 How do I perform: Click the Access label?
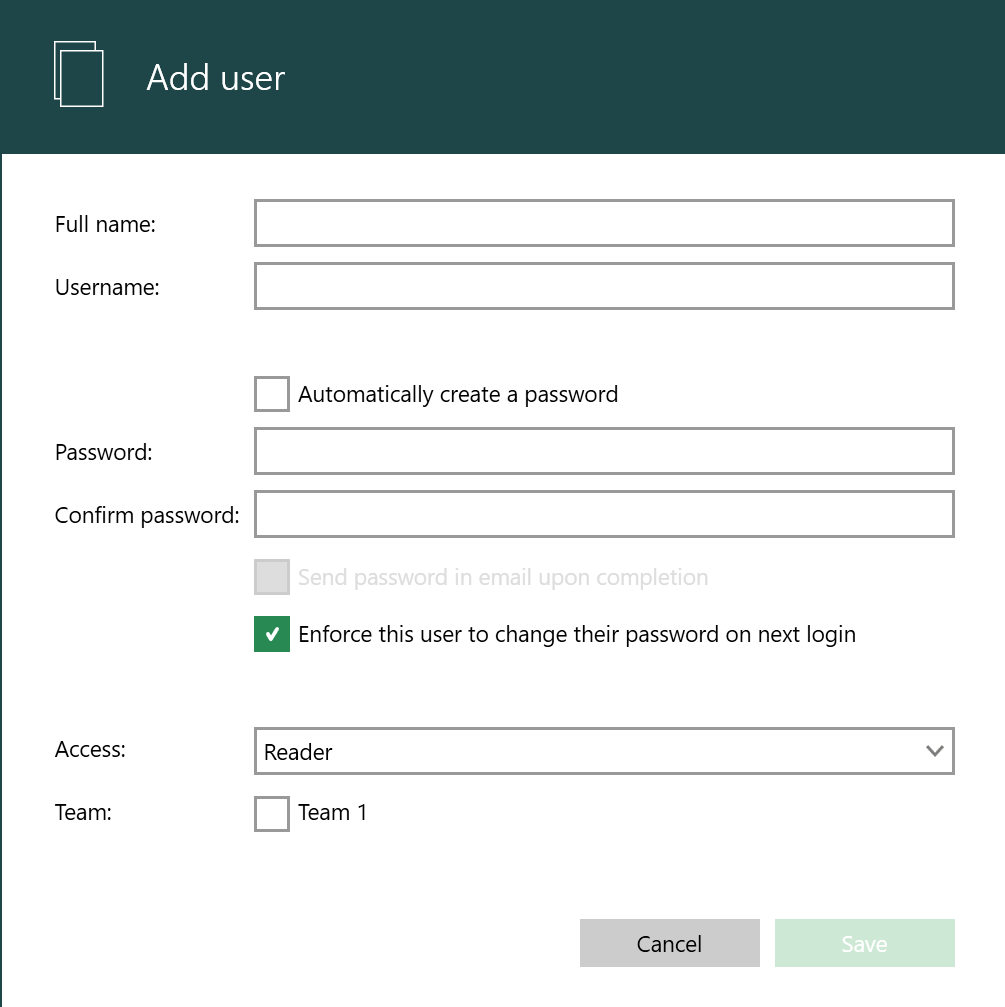point(90,749)
